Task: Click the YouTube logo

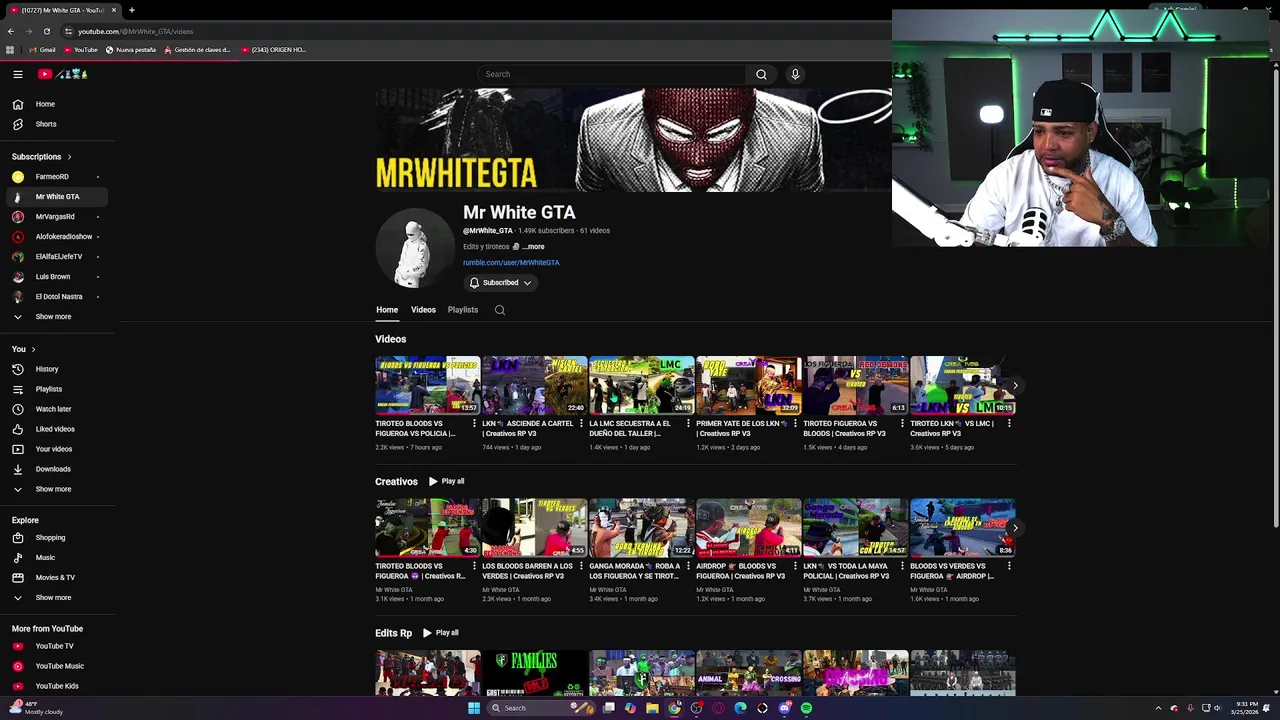Action: click(63, 74)
